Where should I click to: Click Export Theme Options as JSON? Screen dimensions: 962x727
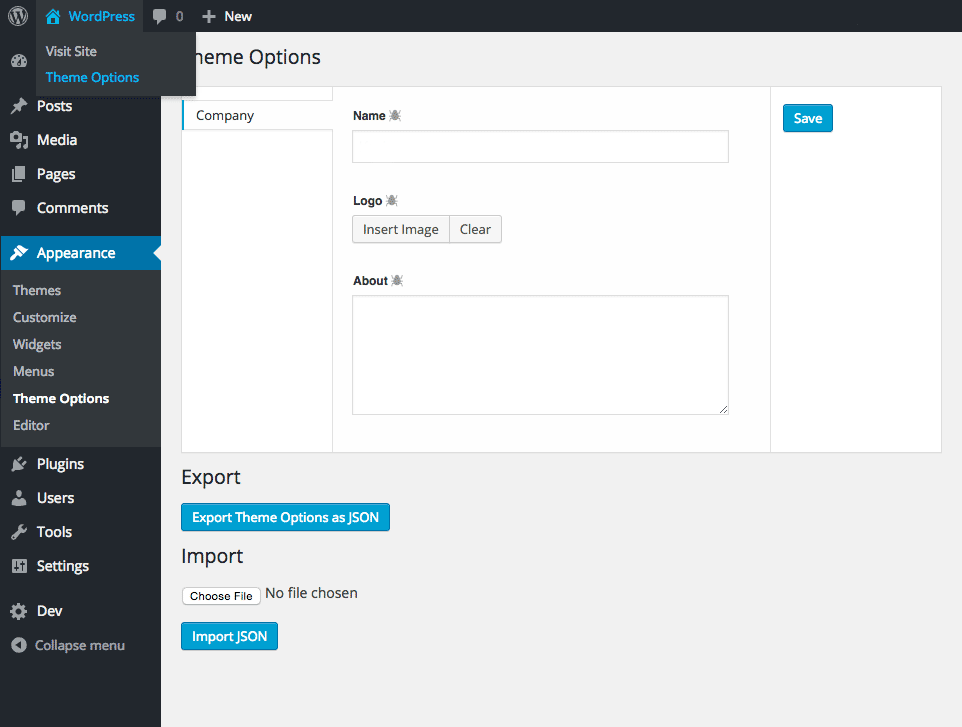[285, 517]
